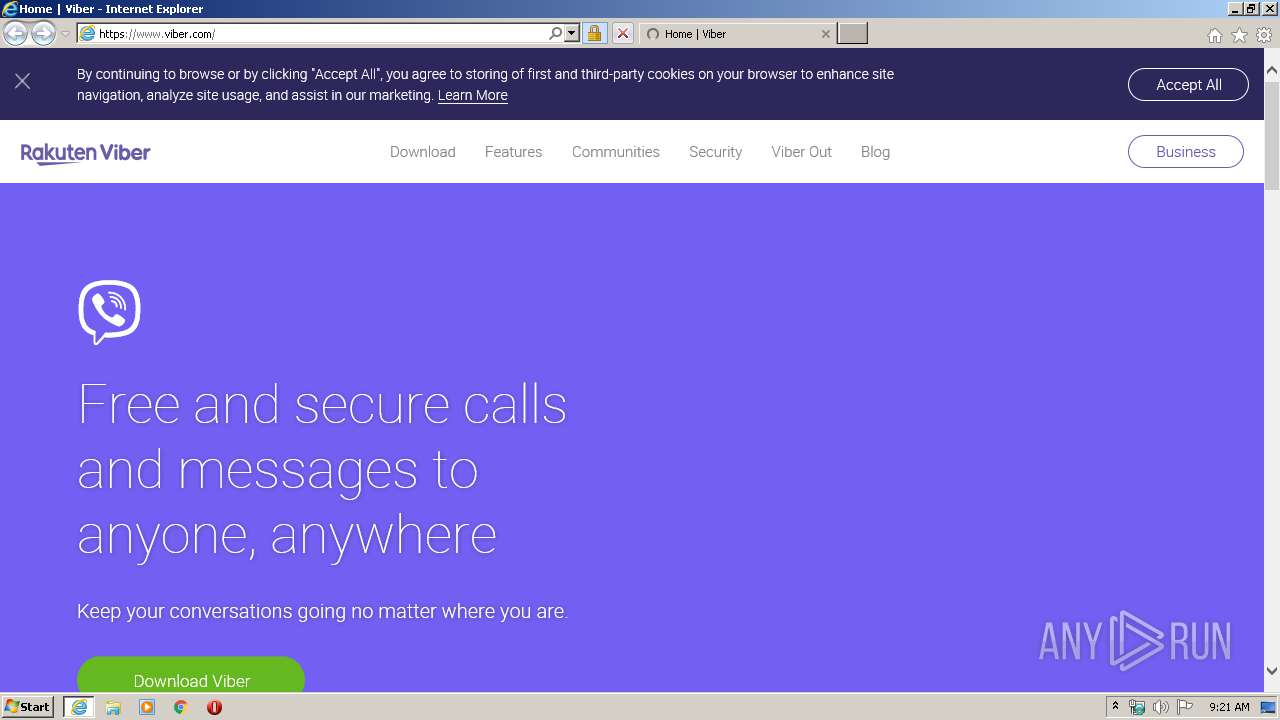Open the Features nav item
1280x720 pixels.
513,152
